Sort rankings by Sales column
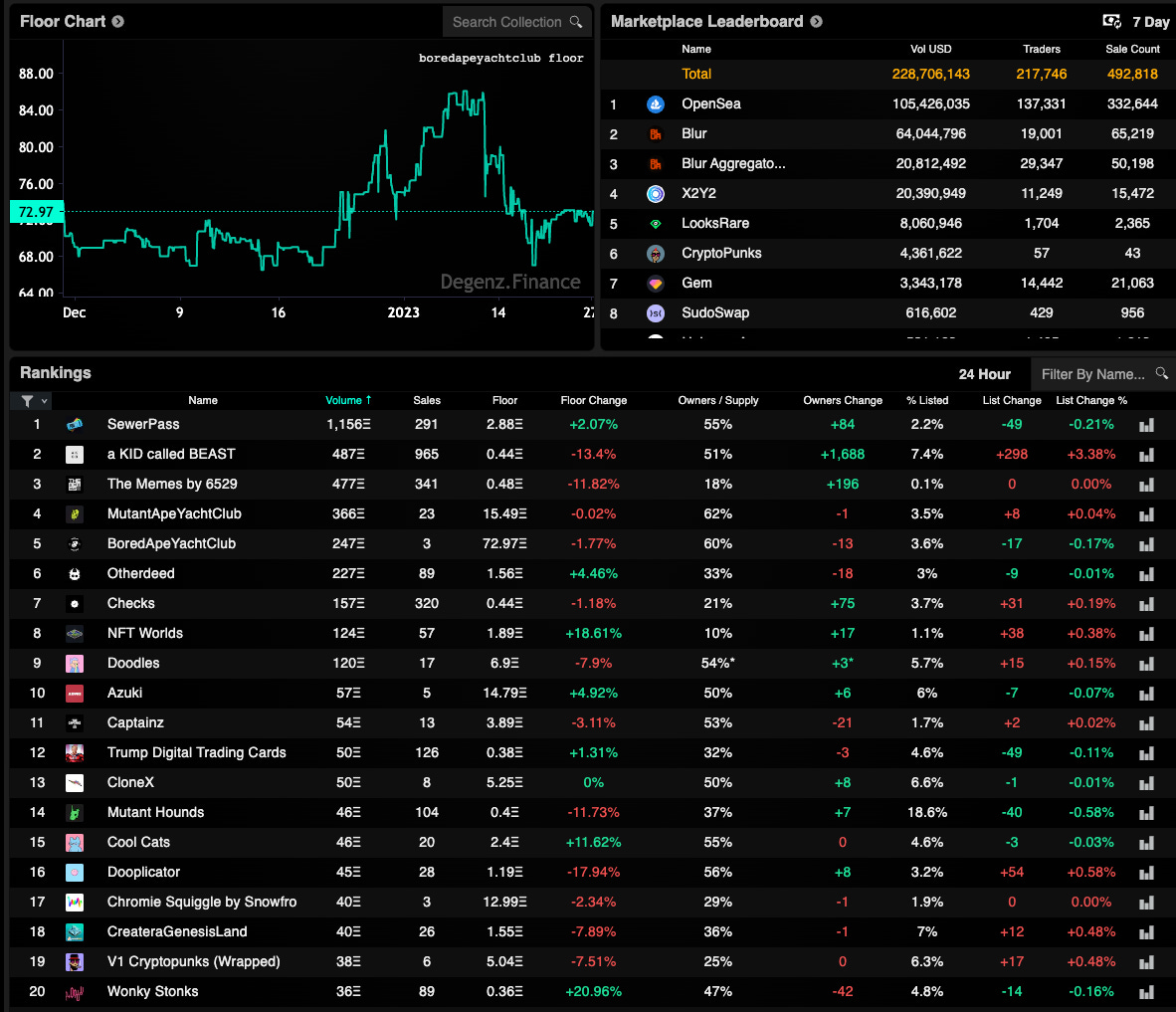Image resolution: width=1176 pixels, height=1012 pixels. click(427, 401)
